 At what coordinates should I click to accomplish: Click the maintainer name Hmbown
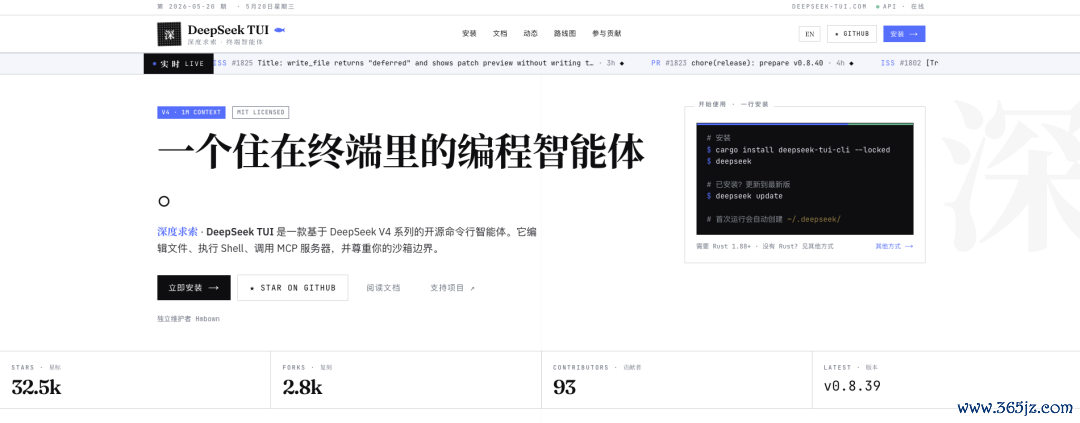click(x=207, y=319)
